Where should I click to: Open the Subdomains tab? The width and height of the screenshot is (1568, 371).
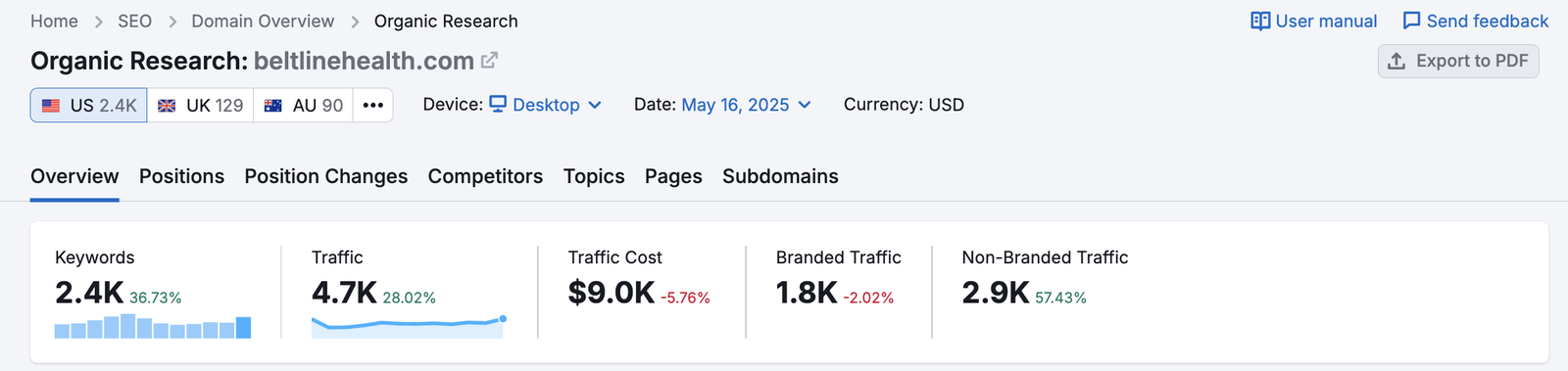(x=780, y=176)
